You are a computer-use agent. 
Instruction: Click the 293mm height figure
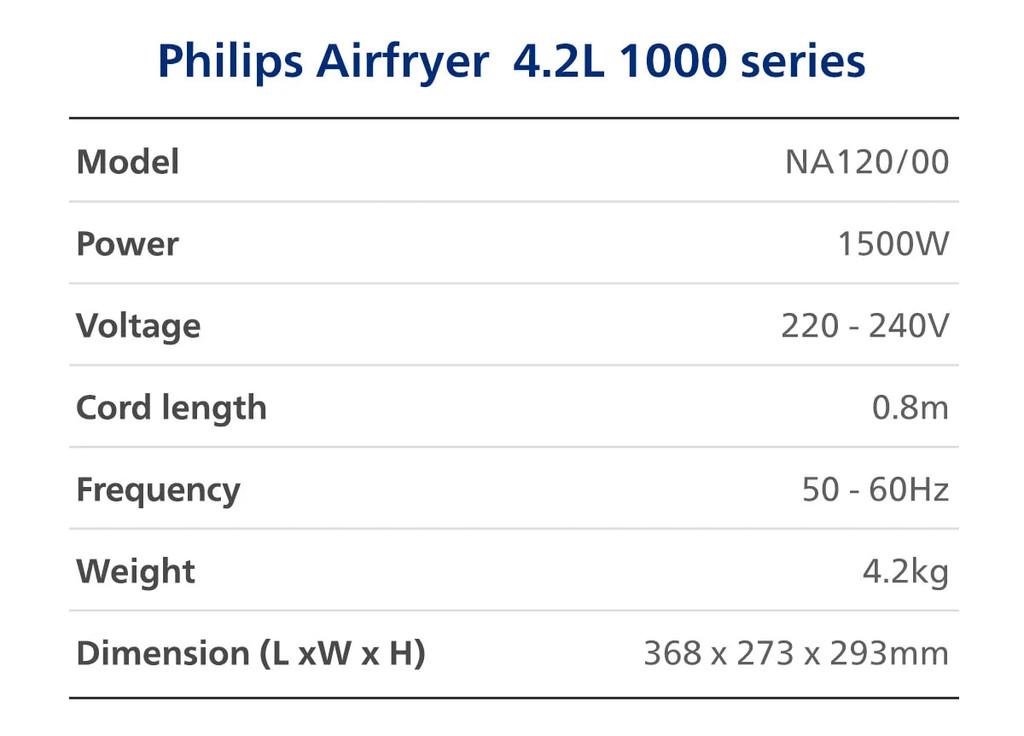(889, 654)
